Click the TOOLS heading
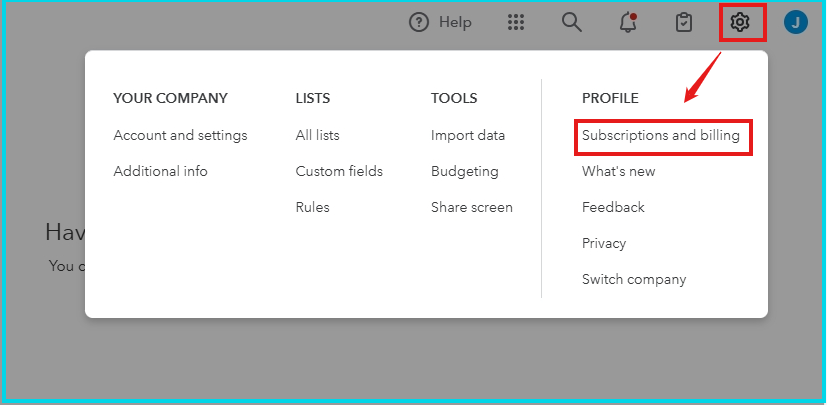 454,98
